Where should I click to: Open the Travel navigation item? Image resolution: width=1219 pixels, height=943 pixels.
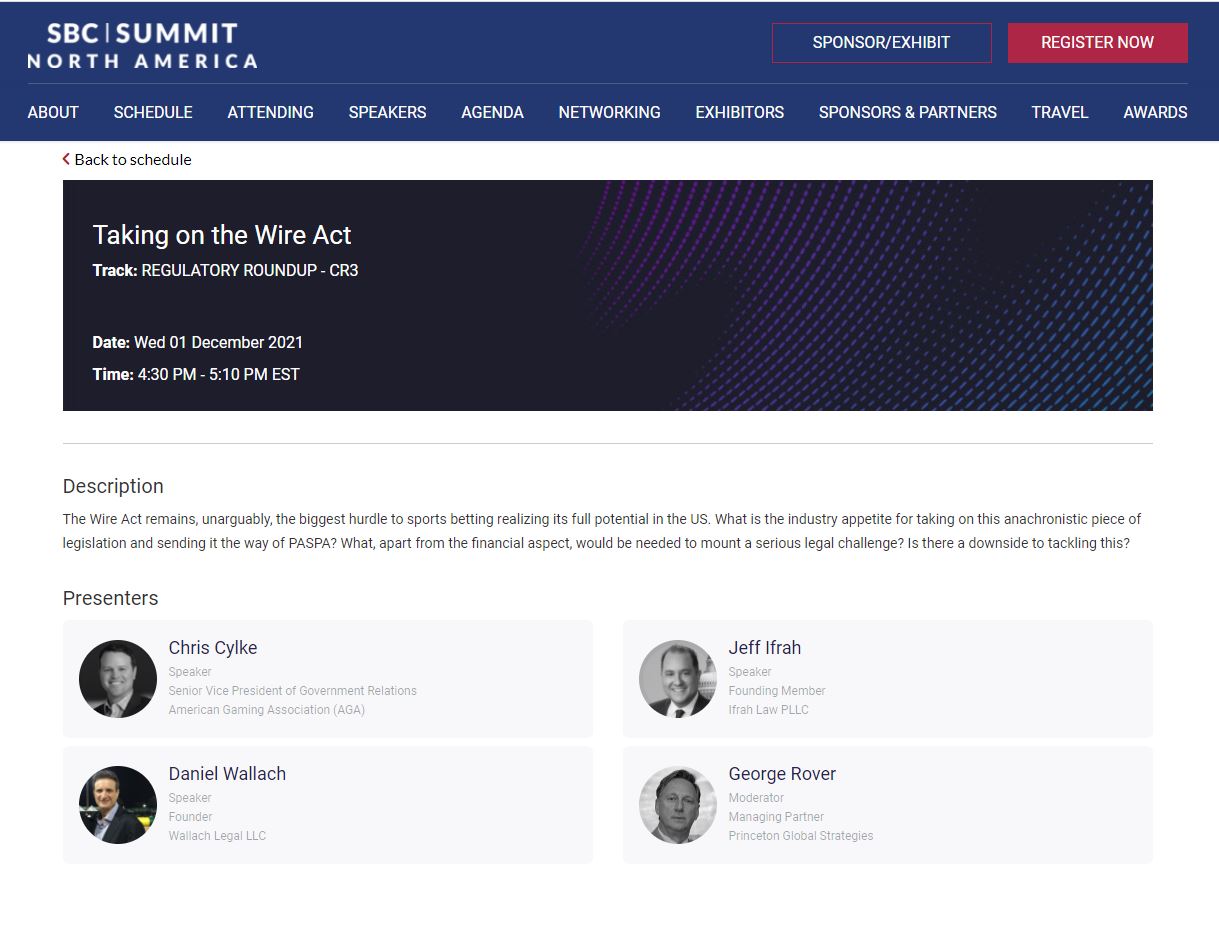click(x=1059, y=112)
